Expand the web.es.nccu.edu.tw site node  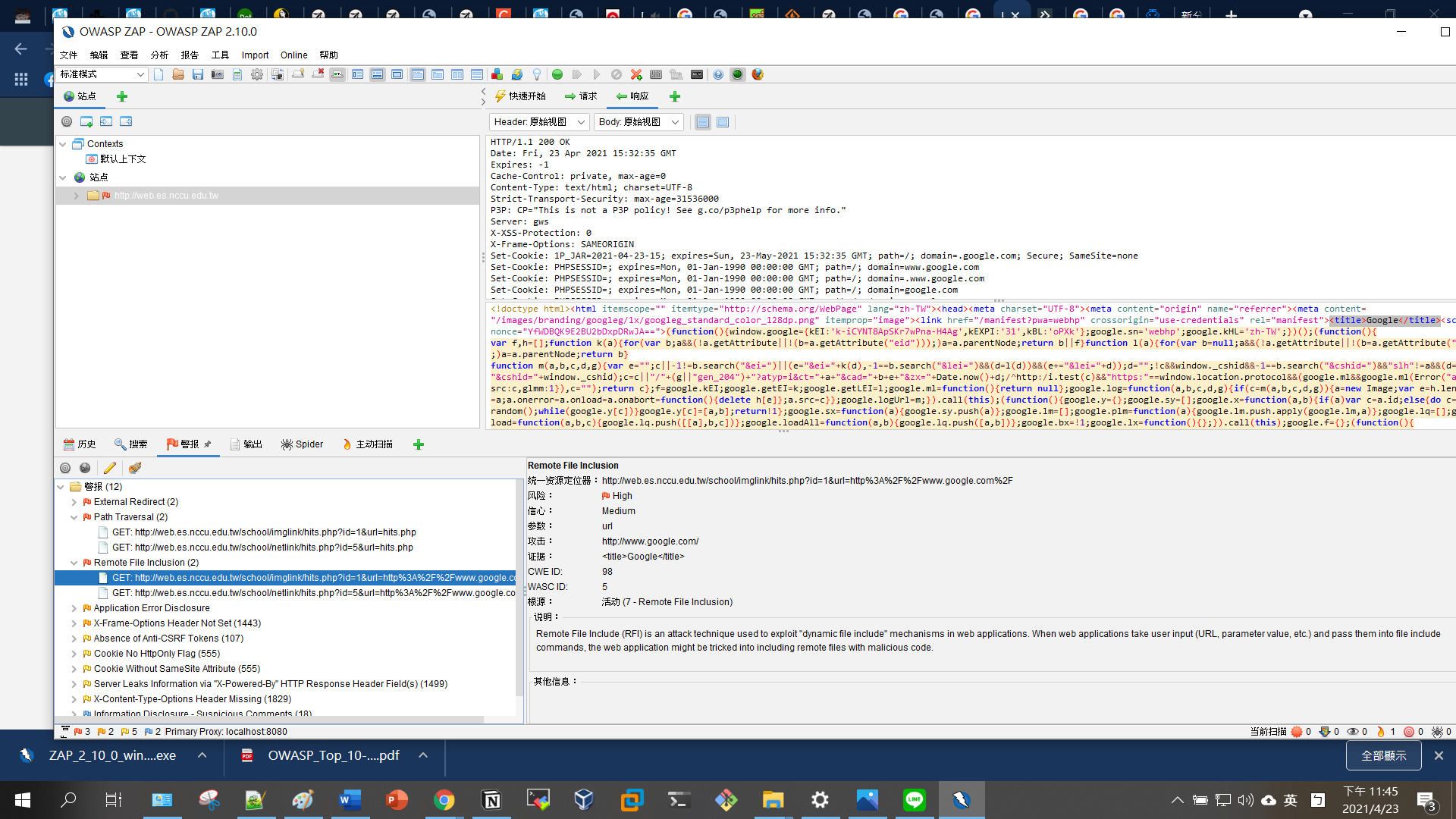(77, 196)
